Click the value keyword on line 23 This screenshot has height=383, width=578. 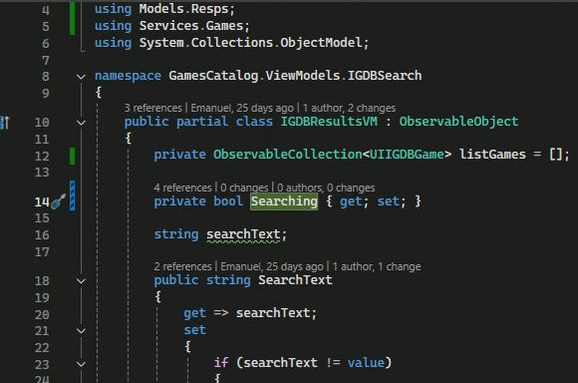tap(365, 363)
